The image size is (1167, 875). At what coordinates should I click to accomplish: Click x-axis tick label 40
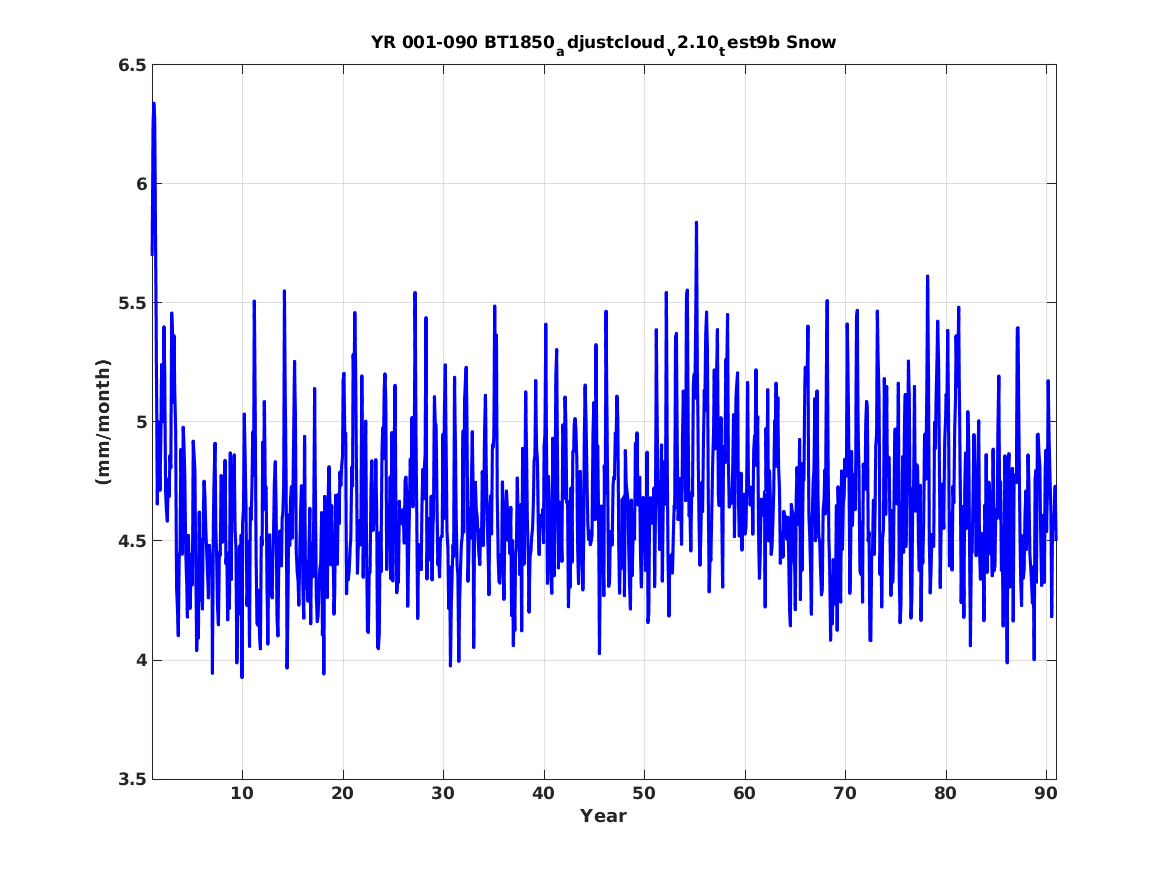[x=543, y=793]
